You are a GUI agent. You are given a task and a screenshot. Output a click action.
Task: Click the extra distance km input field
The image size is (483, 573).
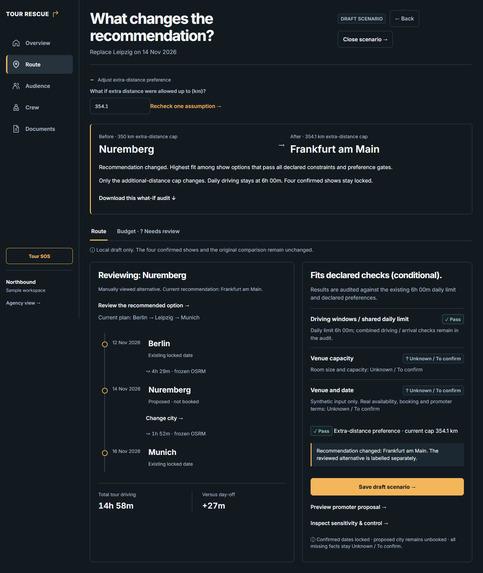pyautogui.click(x=120, y=106)
